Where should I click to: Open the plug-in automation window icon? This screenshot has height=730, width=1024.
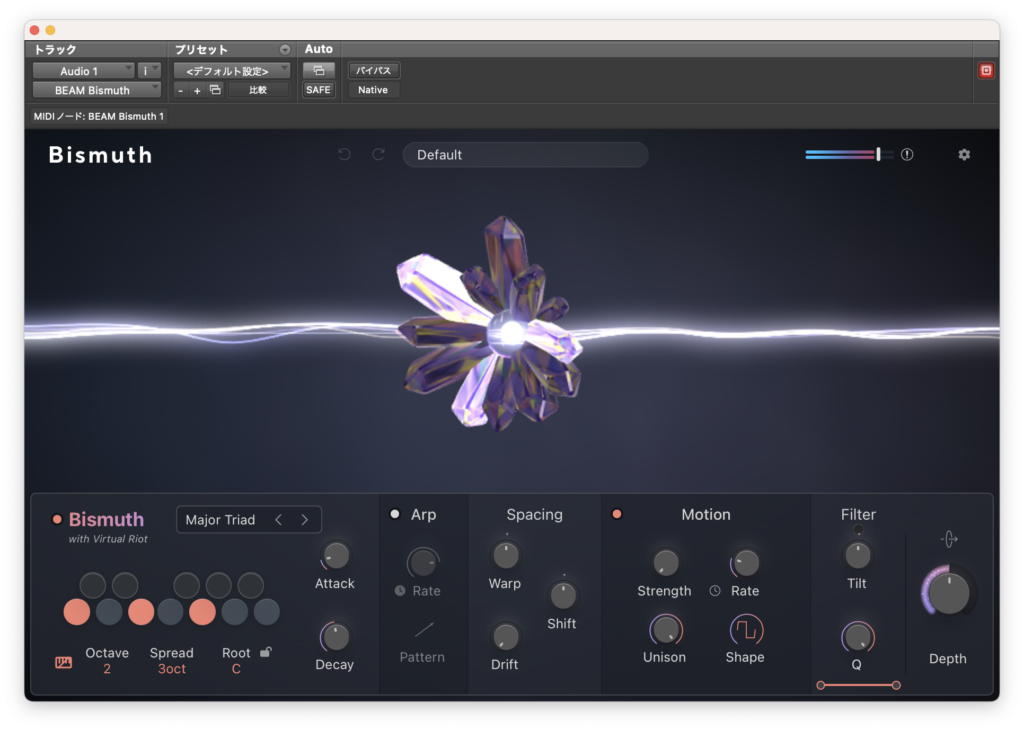pyautogui.click(x=319, y=71)
